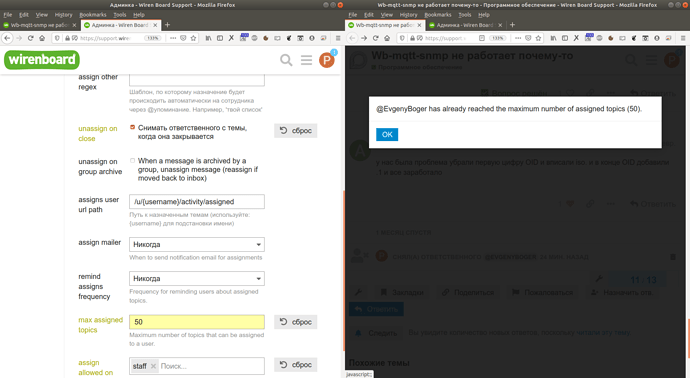Image resolution: width=690 pixels, height=378 pixels.
Task: Open the Edit menu in Wb-mqtt-snmp window
Action: point(369,15)
